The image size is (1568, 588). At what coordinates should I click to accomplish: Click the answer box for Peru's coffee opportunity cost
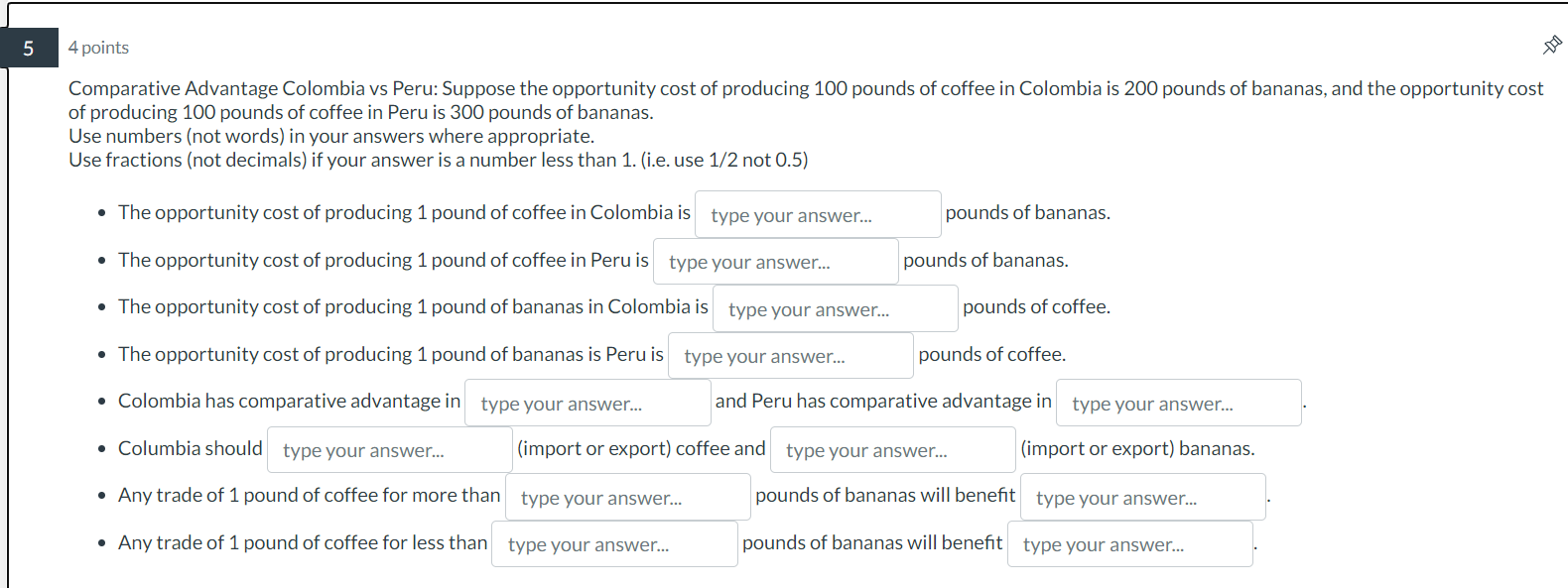point(775,261)
